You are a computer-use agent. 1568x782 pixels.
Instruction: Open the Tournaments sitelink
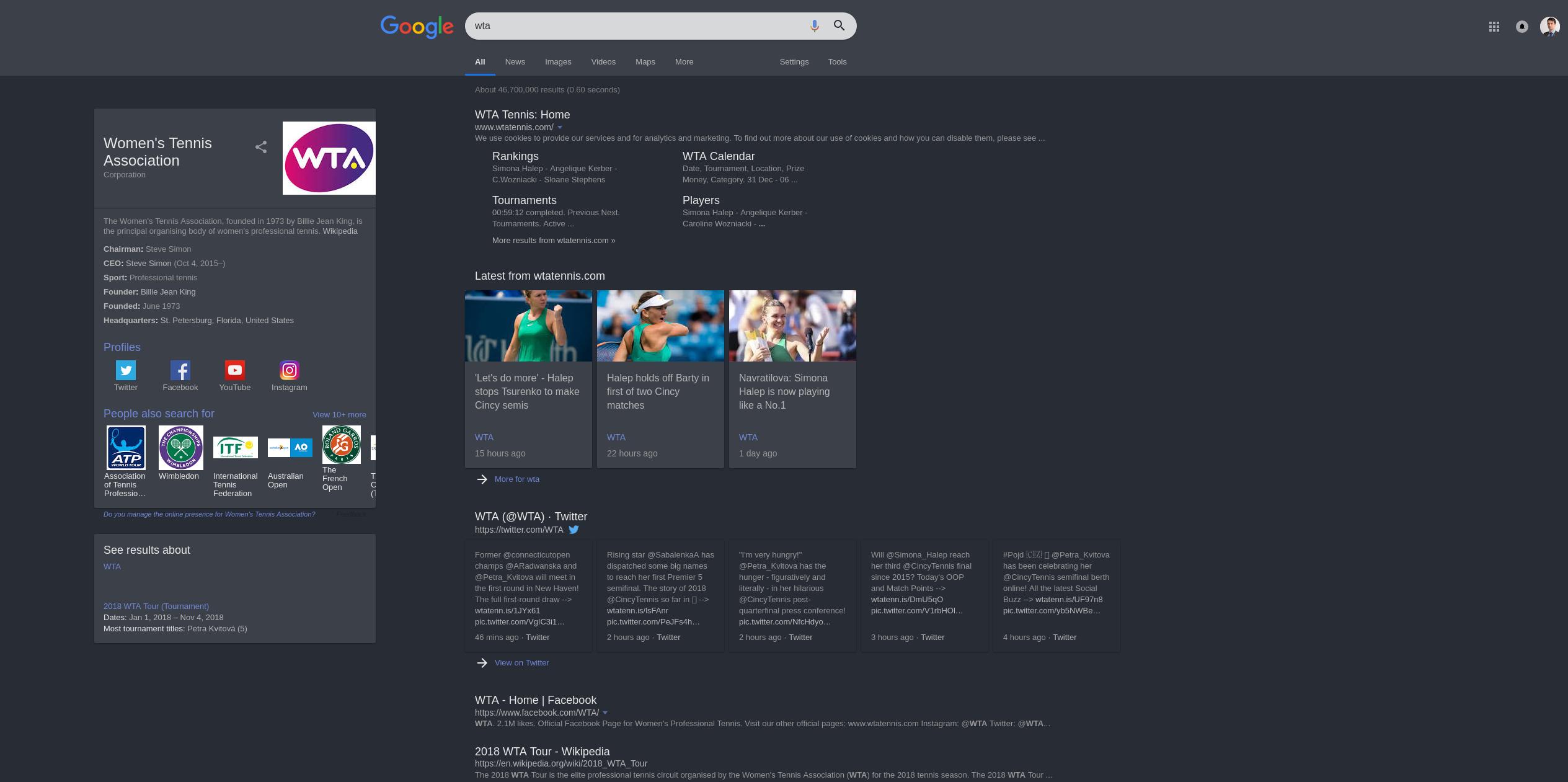[x=525, y=200]
